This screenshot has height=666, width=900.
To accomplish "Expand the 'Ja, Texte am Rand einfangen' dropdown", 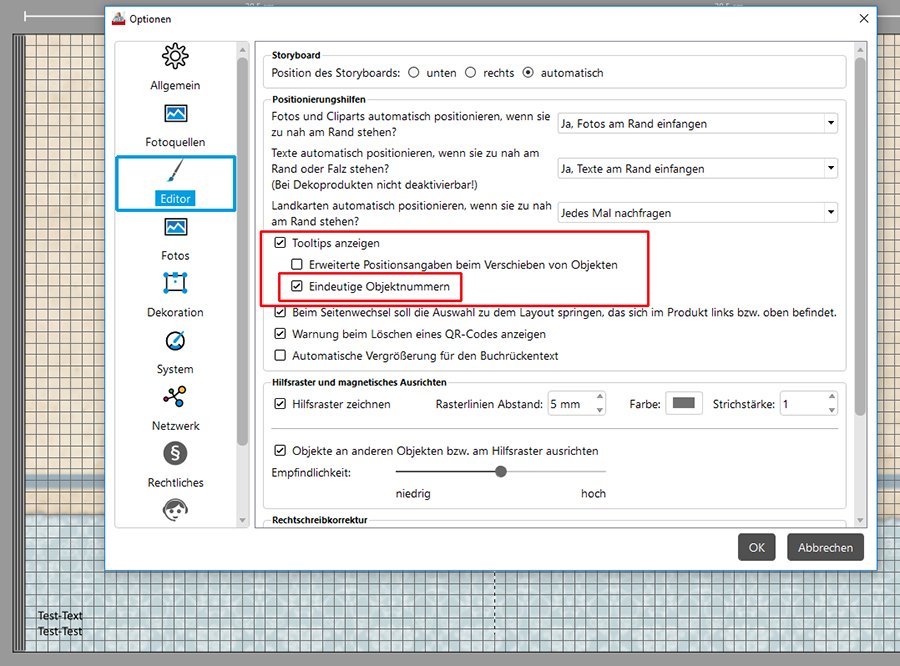I will click(697, 169).
